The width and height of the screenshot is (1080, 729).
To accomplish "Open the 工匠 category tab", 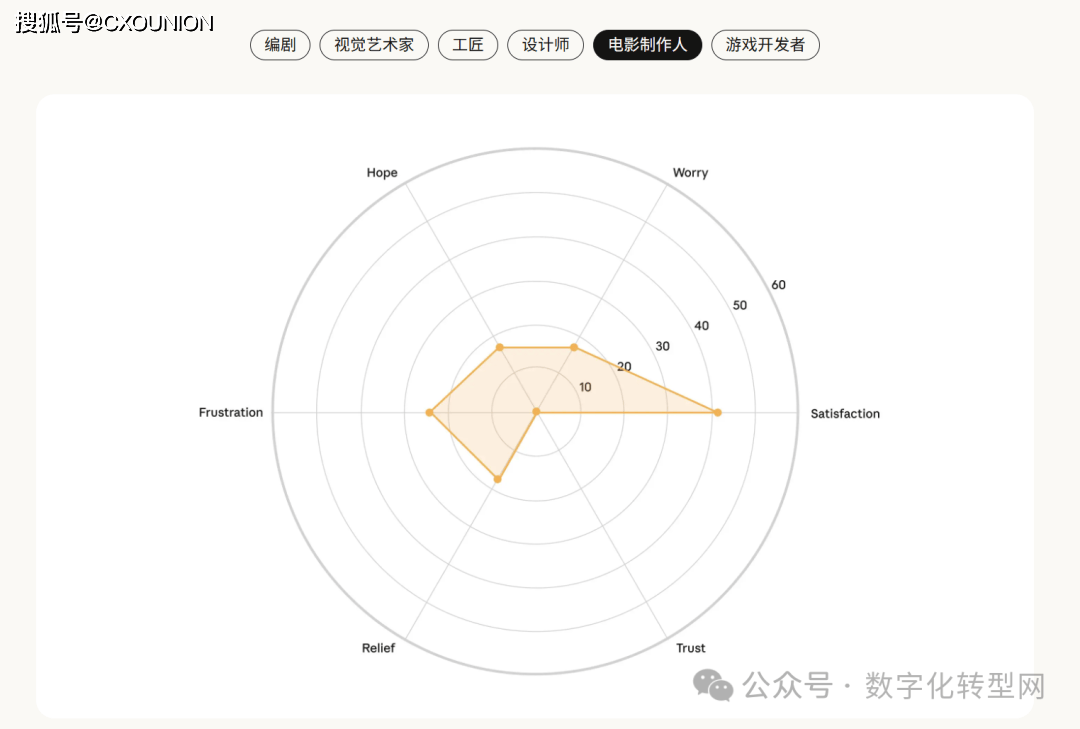I will pyautogui.click(x=468, y=45).
